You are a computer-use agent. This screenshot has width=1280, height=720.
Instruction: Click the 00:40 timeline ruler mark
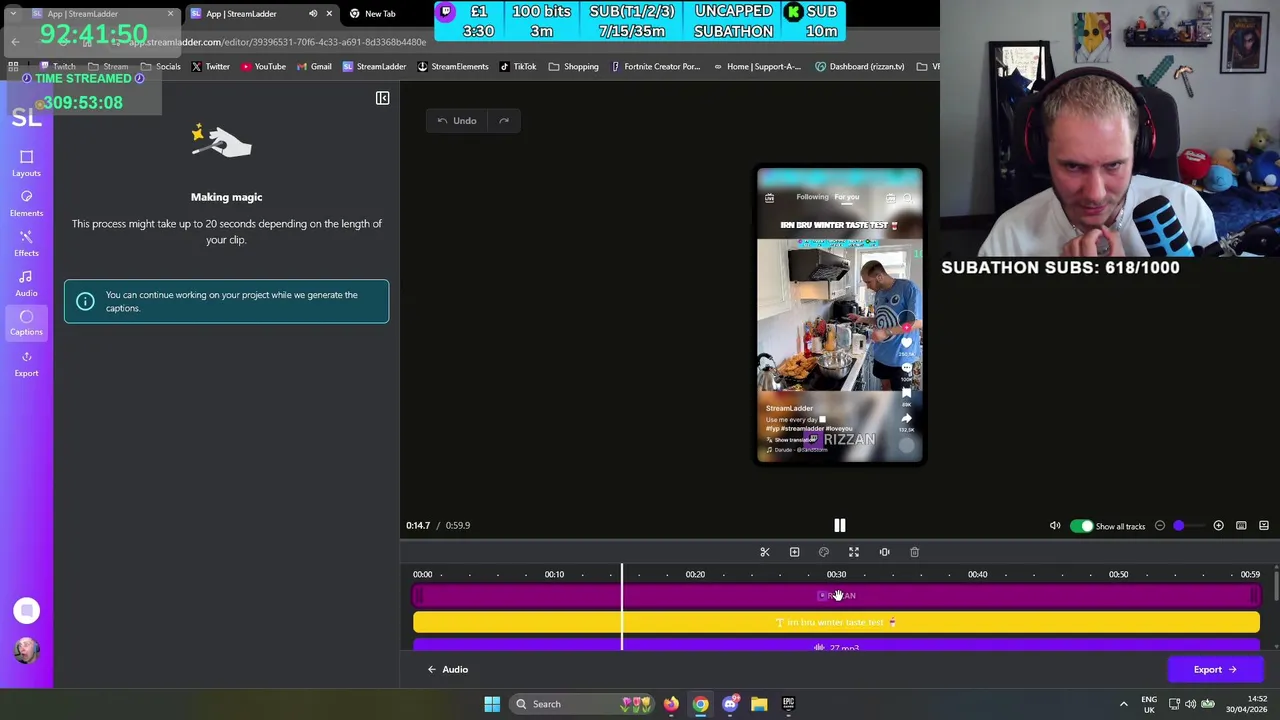977,575
